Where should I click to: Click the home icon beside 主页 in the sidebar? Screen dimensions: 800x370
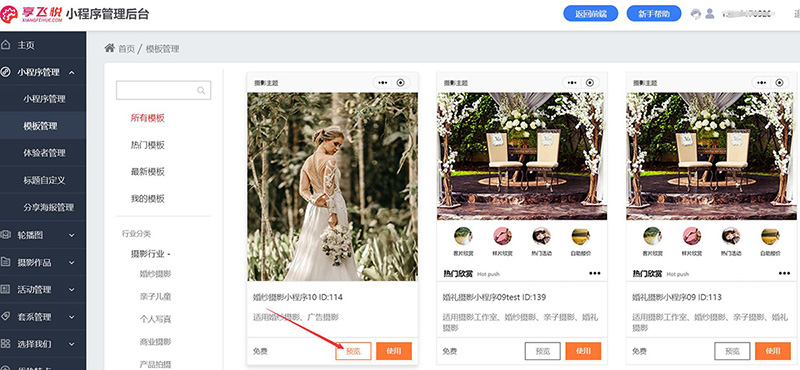coord(6,45)
